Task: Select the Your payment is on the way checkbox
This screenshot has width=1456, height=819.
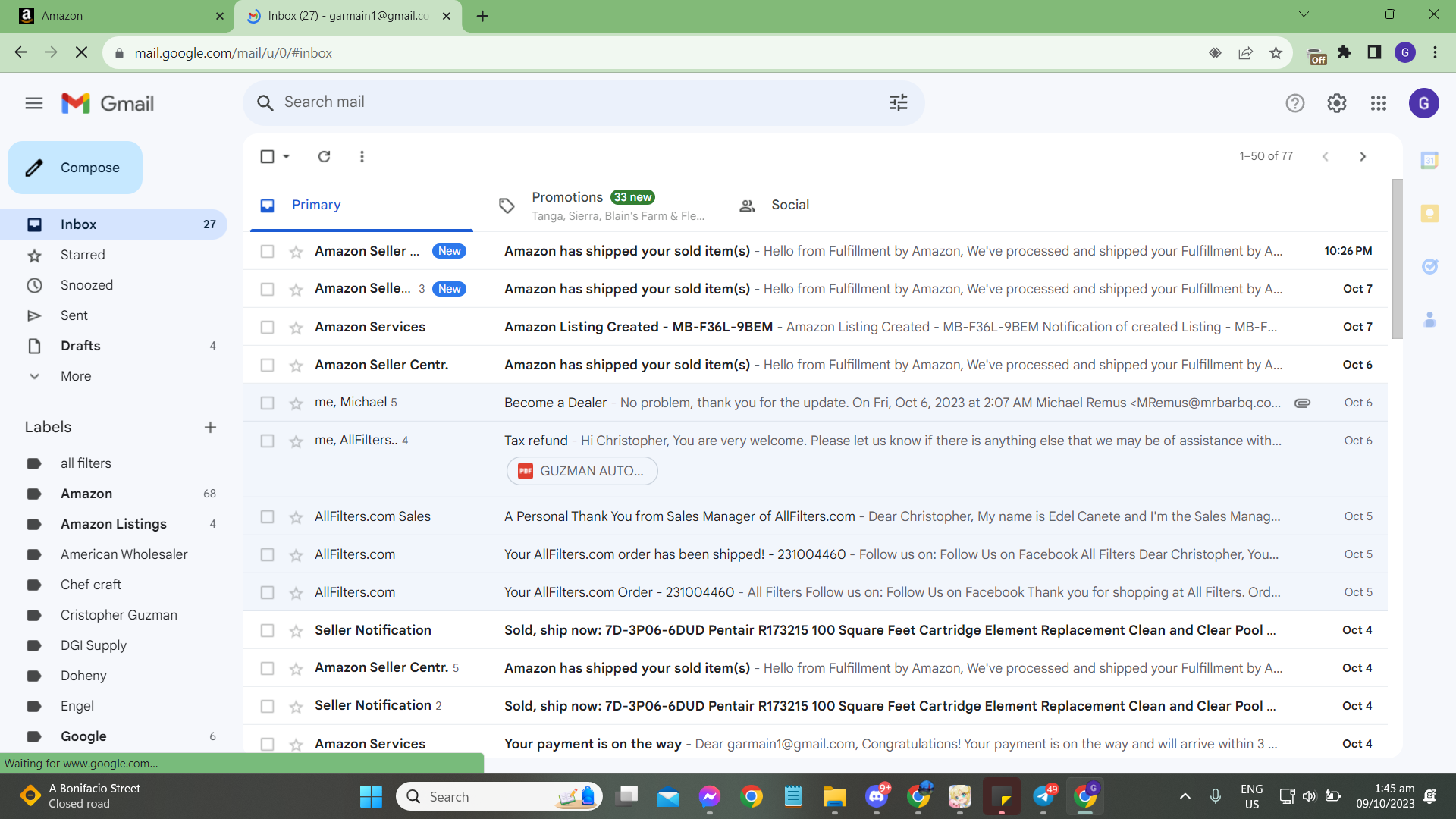Action: (267, 744)
